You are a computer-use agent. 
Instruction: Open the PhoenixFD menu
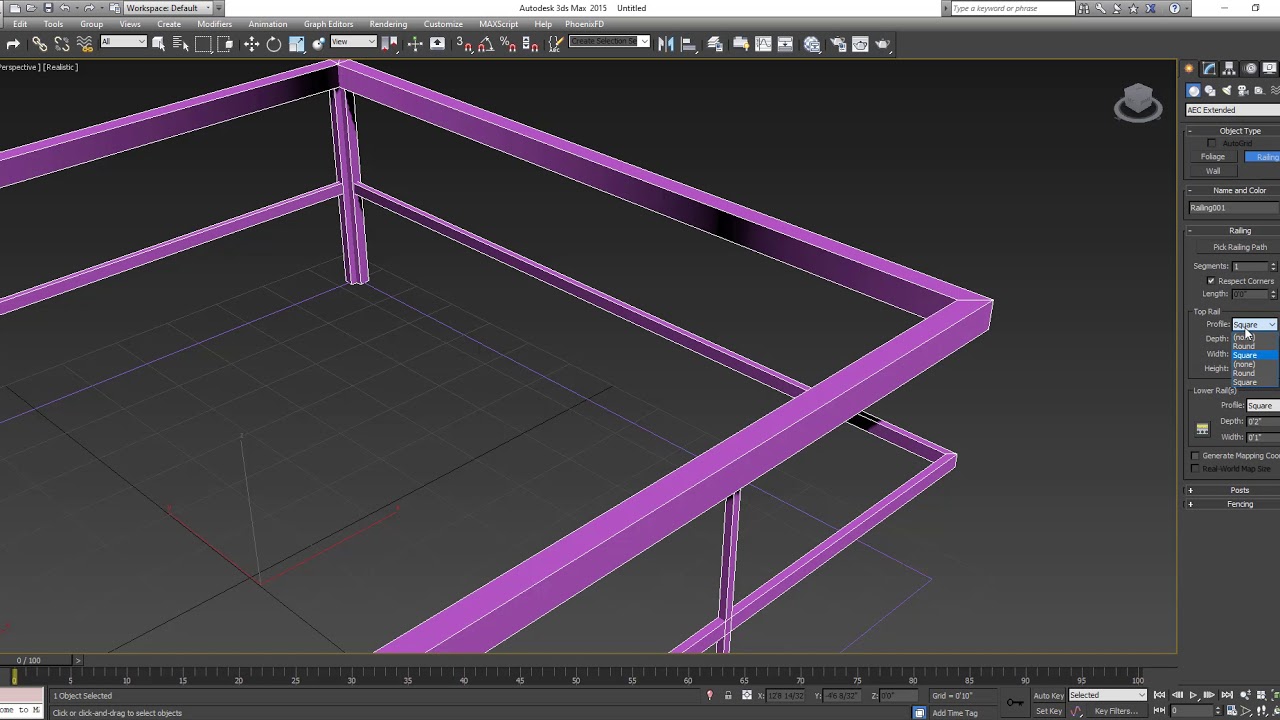584,24
